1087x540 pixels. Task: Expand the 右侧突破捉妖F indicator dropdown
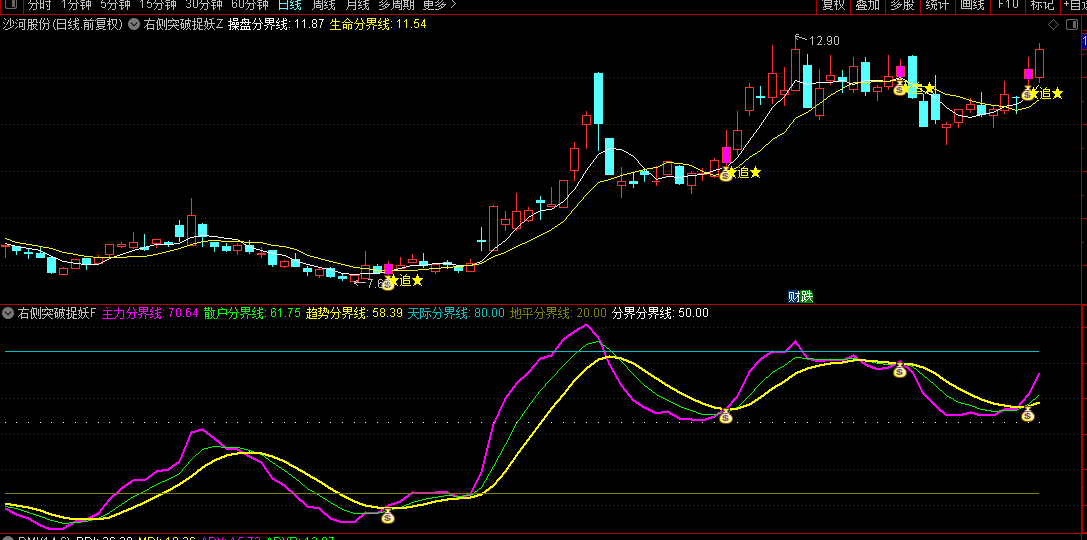9,313
